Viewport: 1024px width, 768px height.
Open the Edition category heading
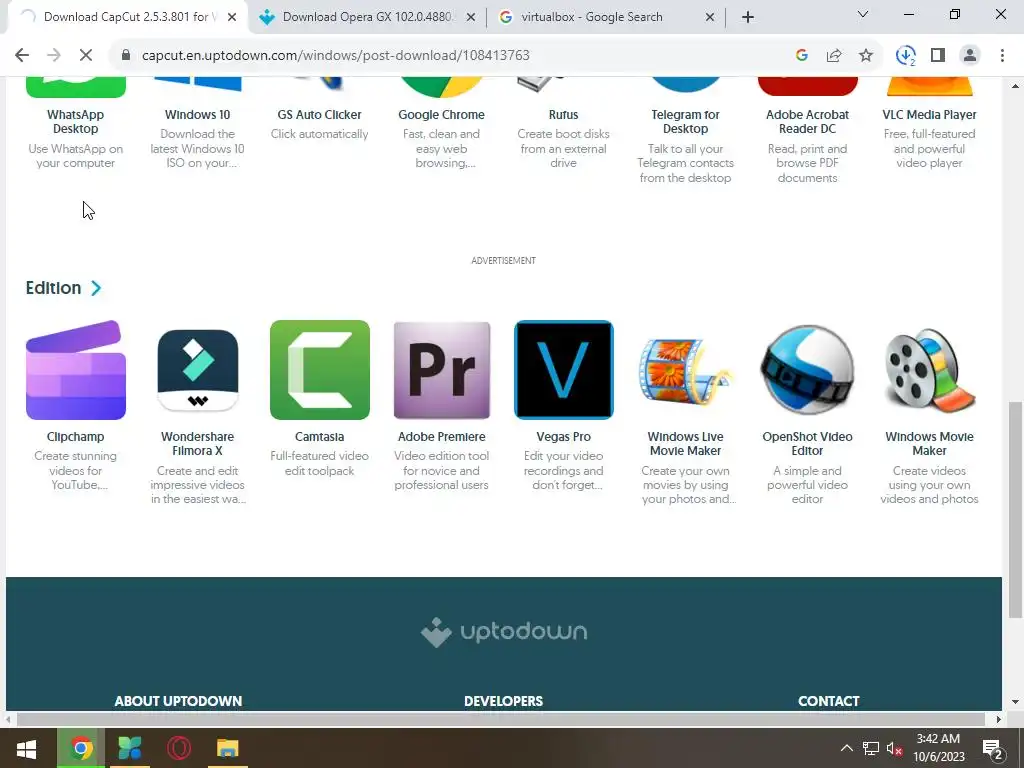pos(54,288)
